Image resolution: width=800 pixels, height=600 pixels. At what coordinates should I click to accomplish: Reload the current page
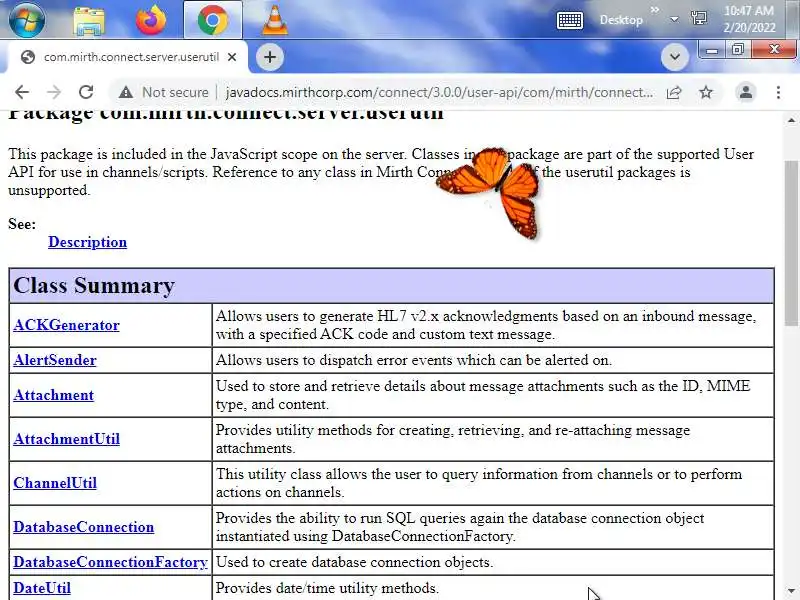coord(86,92)
